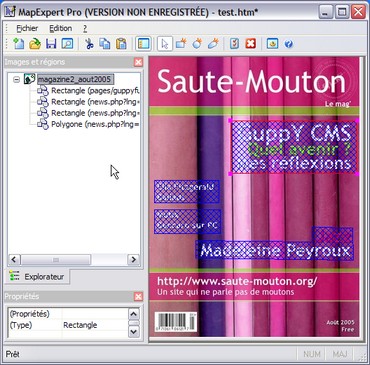Open the Edition menu
Screen dimensions: 370x365
(60, 28)
